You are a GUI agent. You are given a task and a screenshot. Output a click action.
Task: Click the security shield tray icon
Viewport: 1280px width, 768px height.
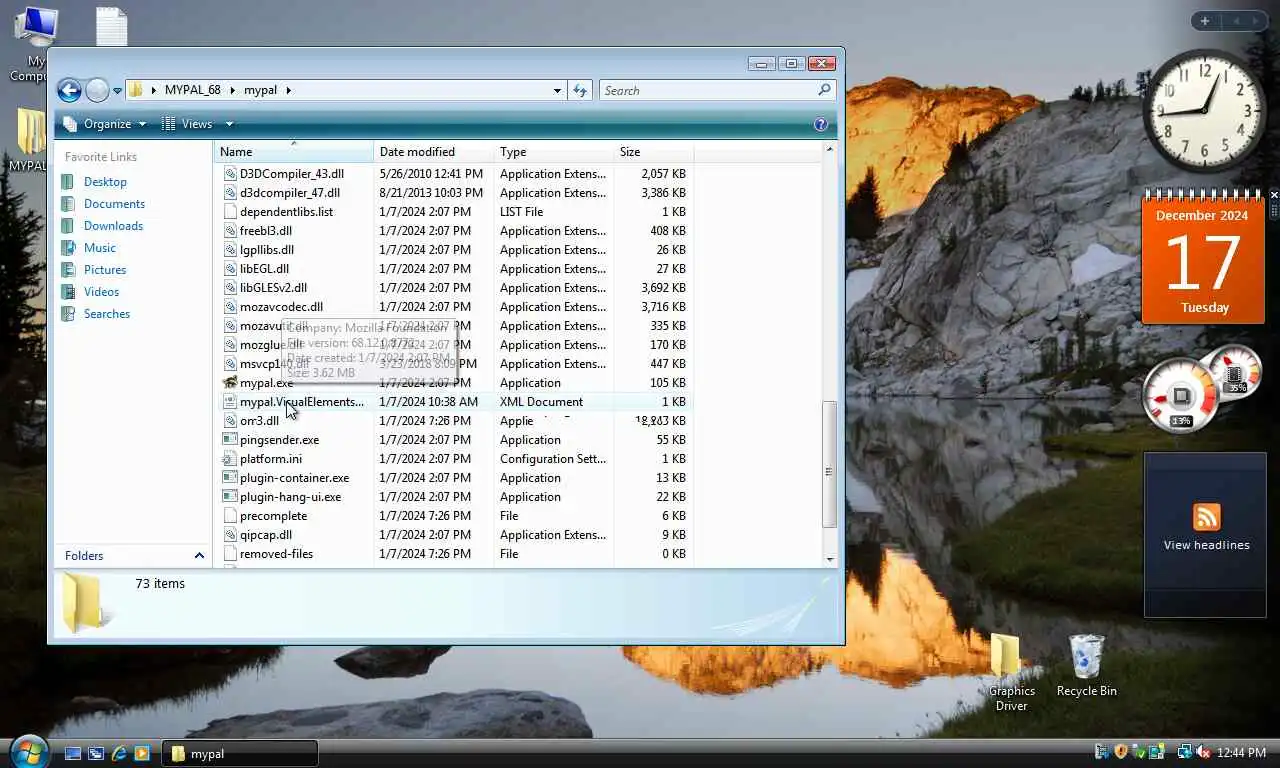coord(1121,752)
